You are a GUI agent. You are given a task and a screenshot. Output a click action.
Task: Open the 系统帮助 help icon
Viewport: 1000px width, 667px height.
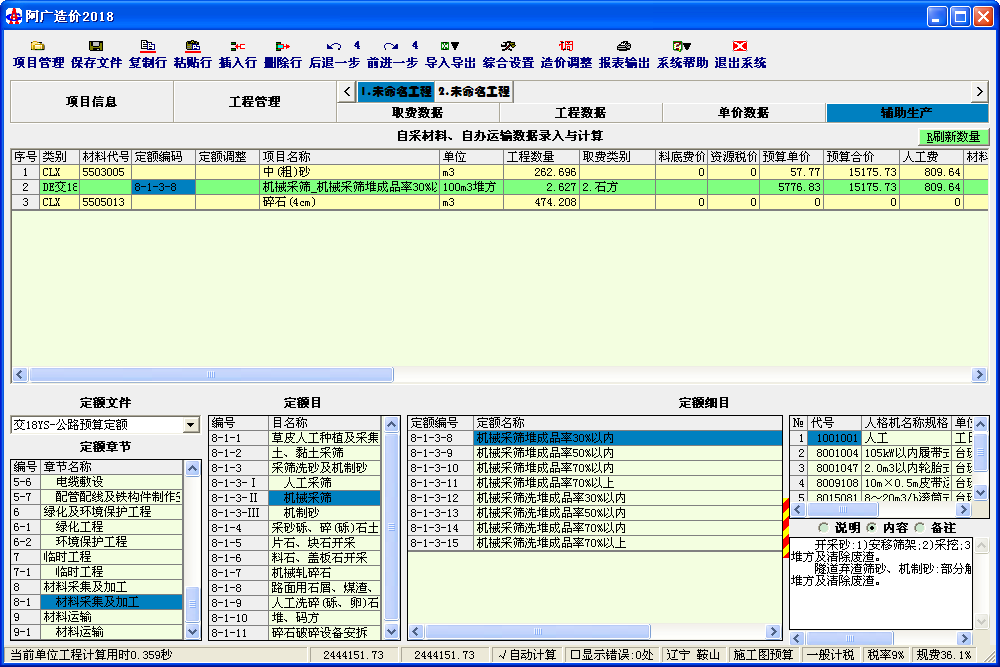tap(682, 46)
